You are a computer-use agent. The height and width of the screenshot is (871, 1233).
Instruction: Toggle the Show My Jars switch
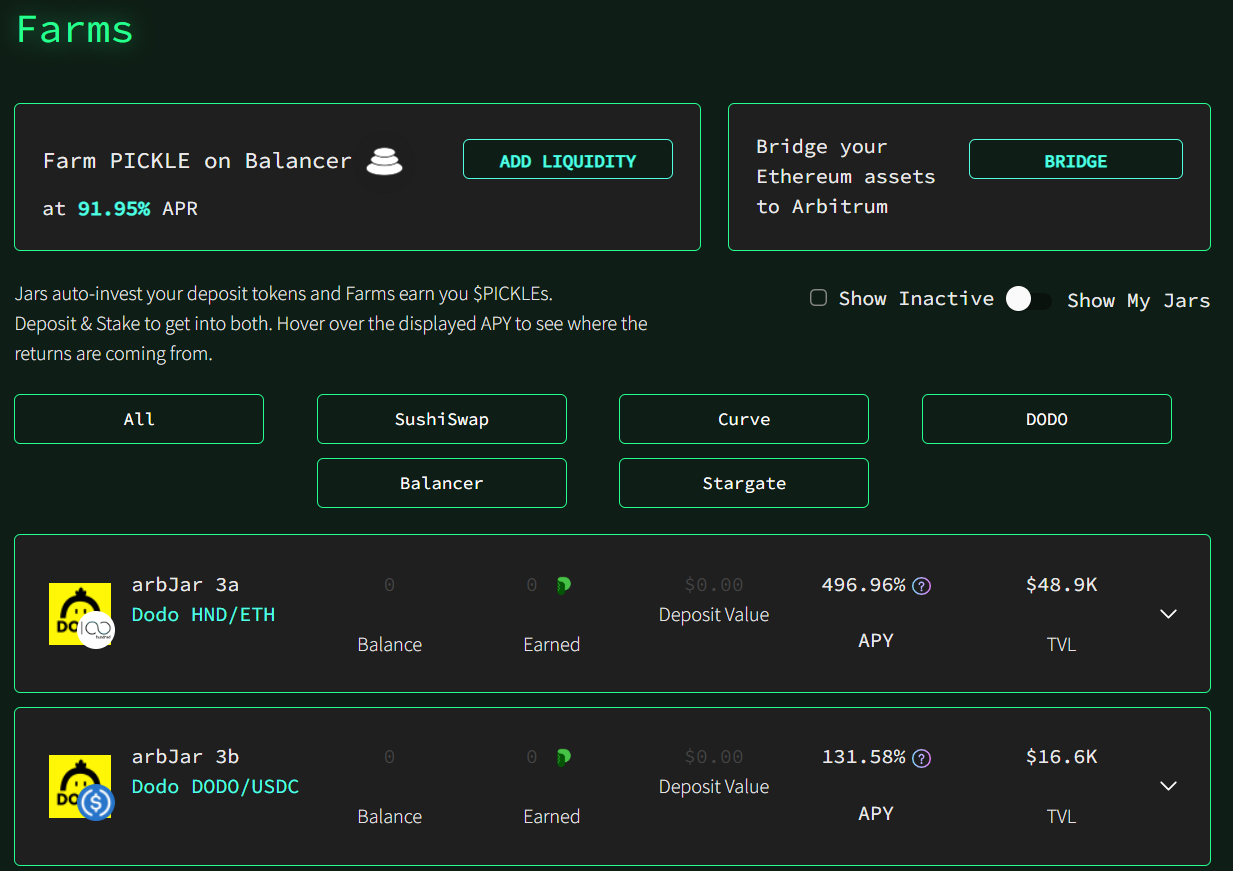point(1029,299)
